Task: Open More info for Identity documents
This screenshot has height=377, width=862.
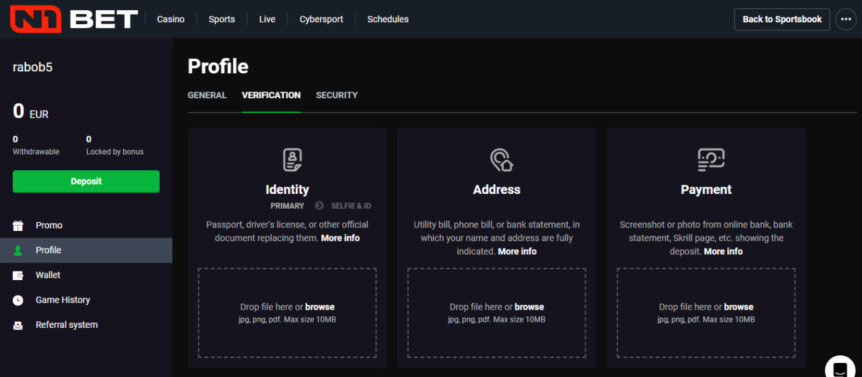Action: point(340,238)
